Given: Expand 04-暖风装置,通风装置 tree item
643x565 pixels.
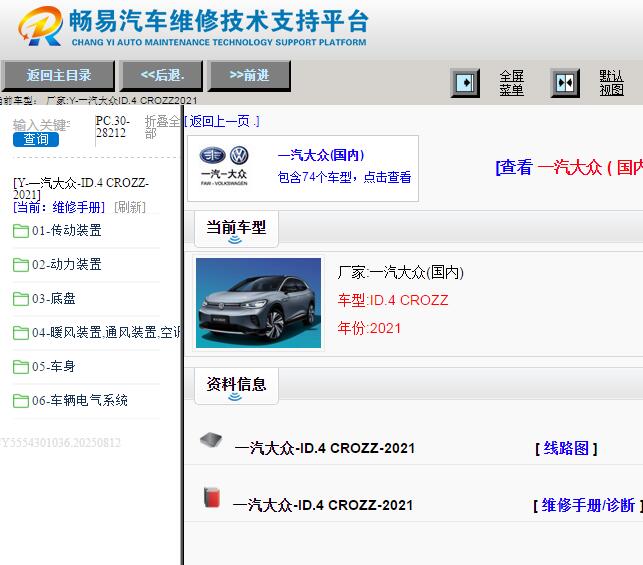Looking at the screenshot, I should (106, 333).
